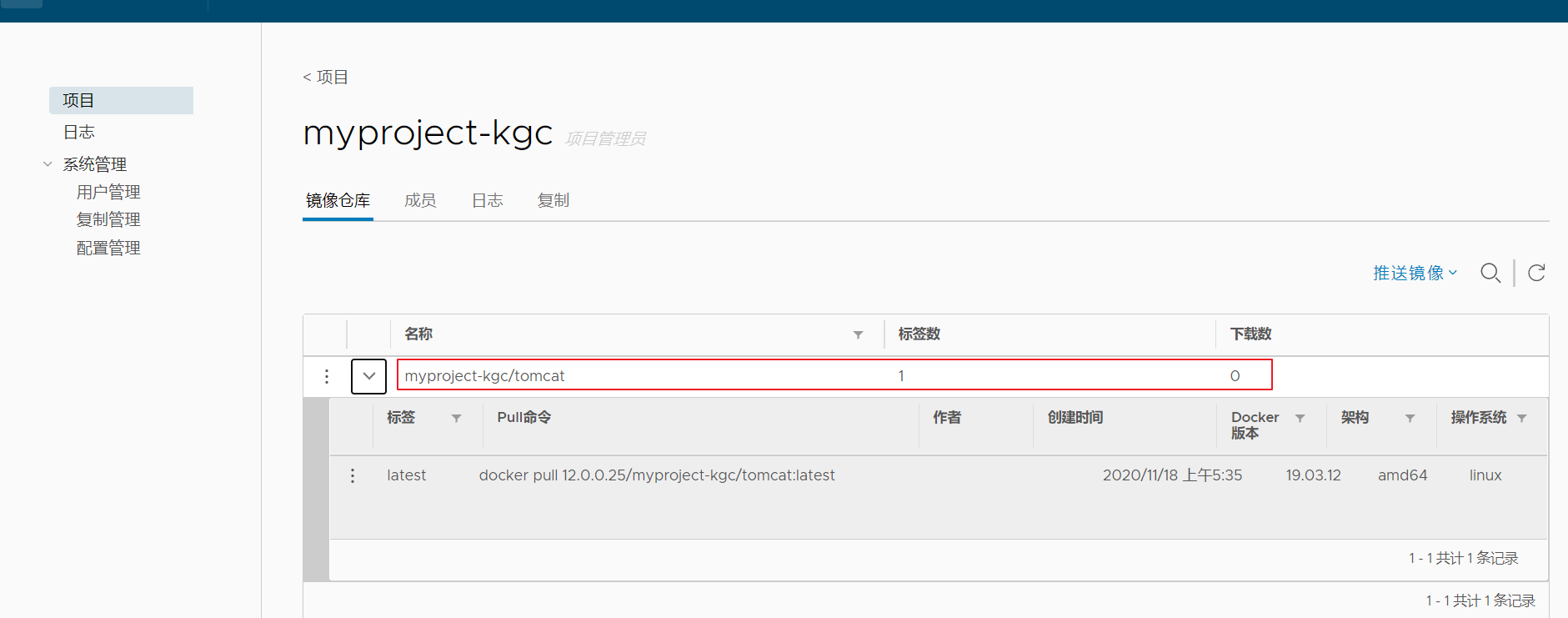Click the 创建时间 column header
Viewport: 1568px width, 618px height.
click(1075, 417)
